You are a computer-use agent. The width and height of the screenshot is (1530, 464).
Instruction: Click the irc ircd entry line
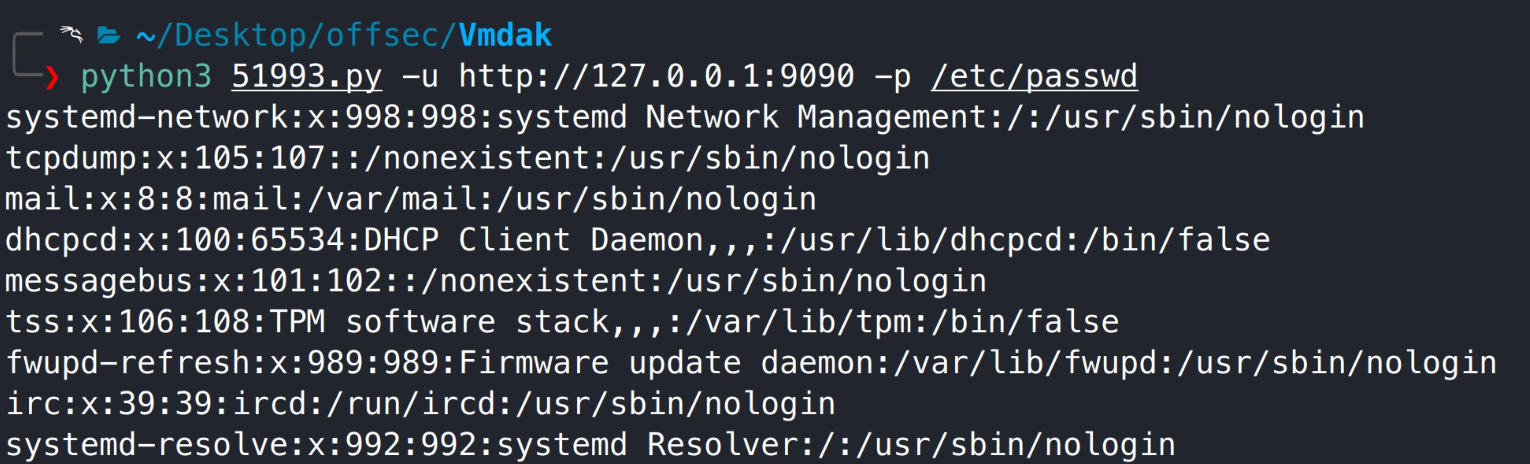[420, 404]
